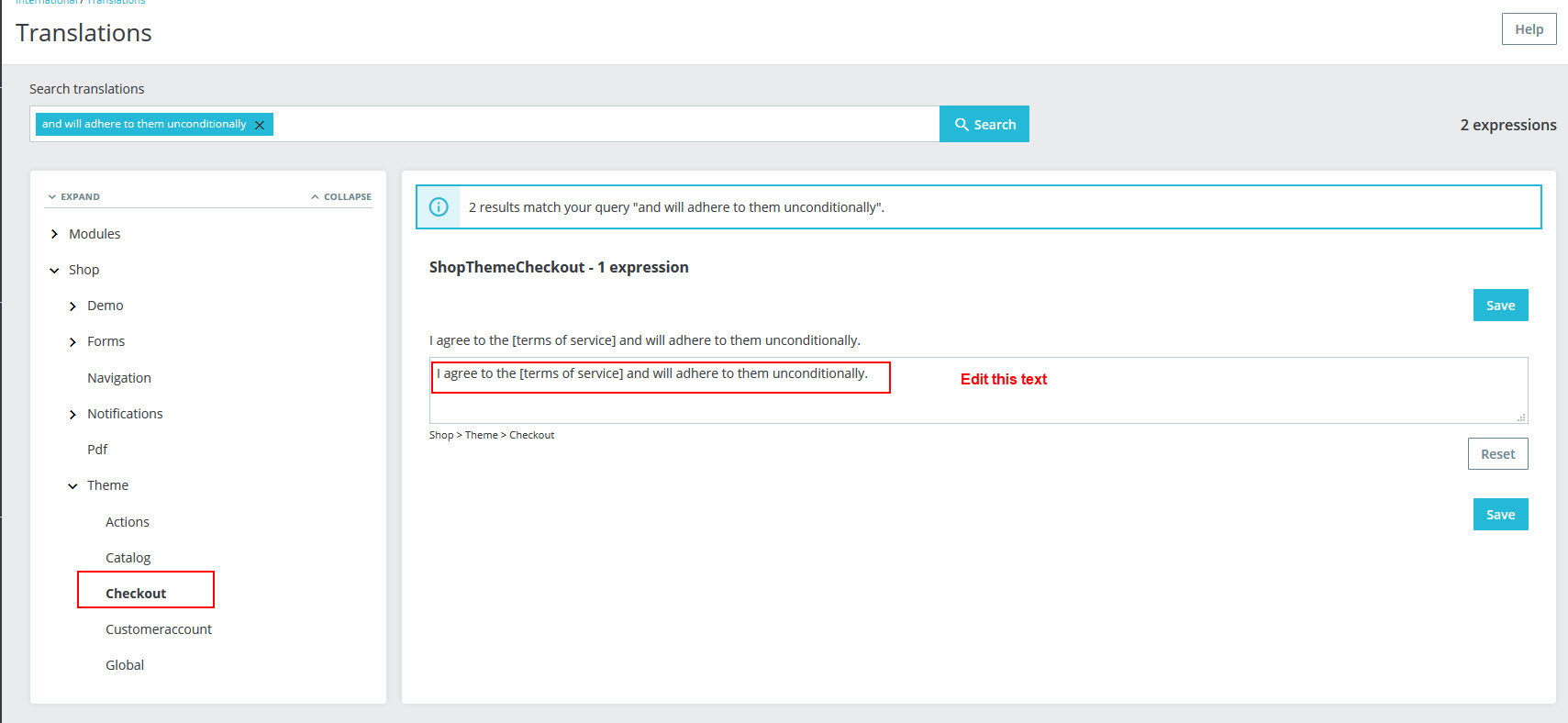The width and height of the screenshot is (1568, 723).
Task: Select Modules in the tree
Action: coord(95,234)
